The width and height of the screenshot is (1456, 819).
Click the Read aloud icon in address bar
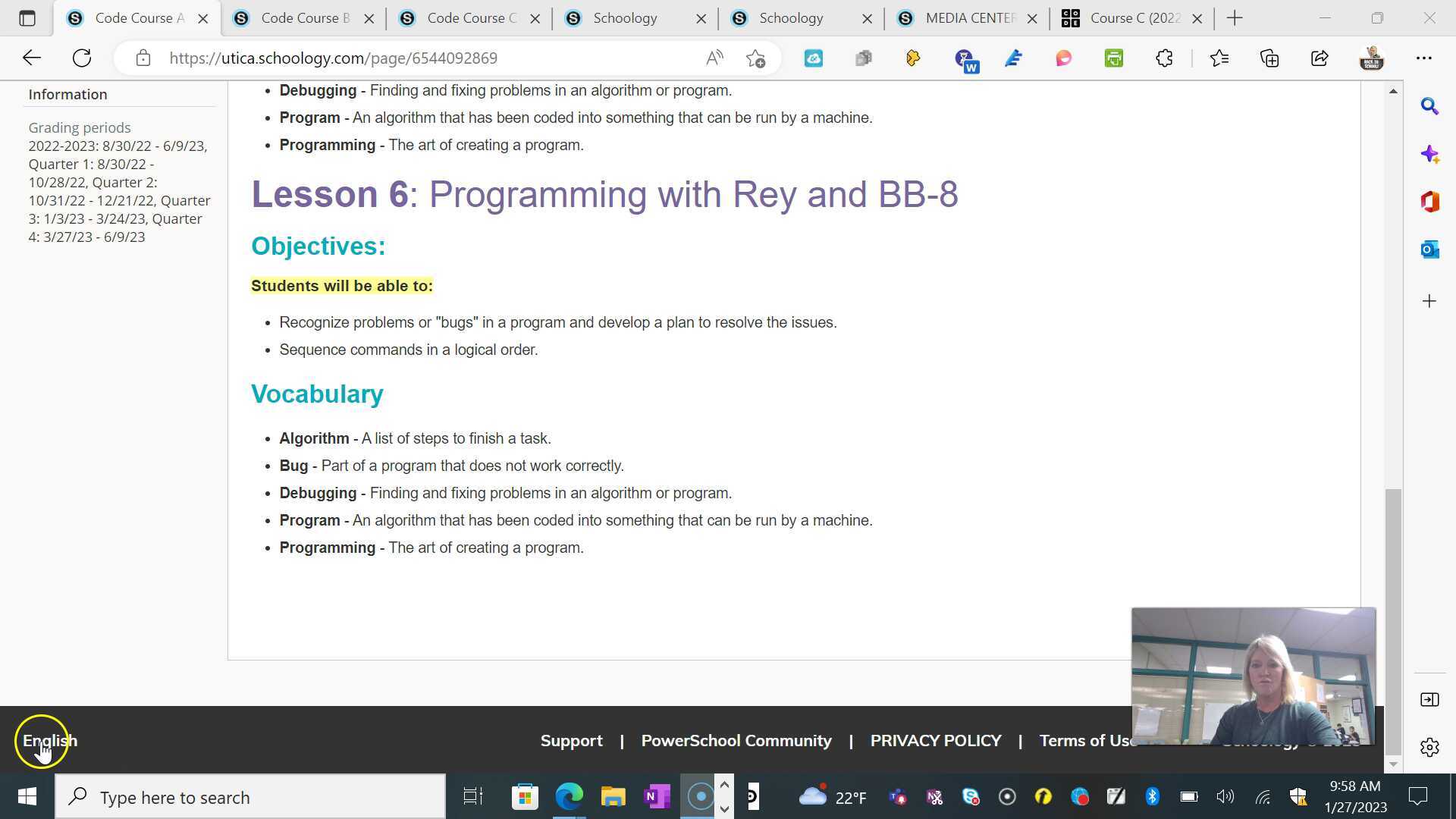(x=714, y=58)
